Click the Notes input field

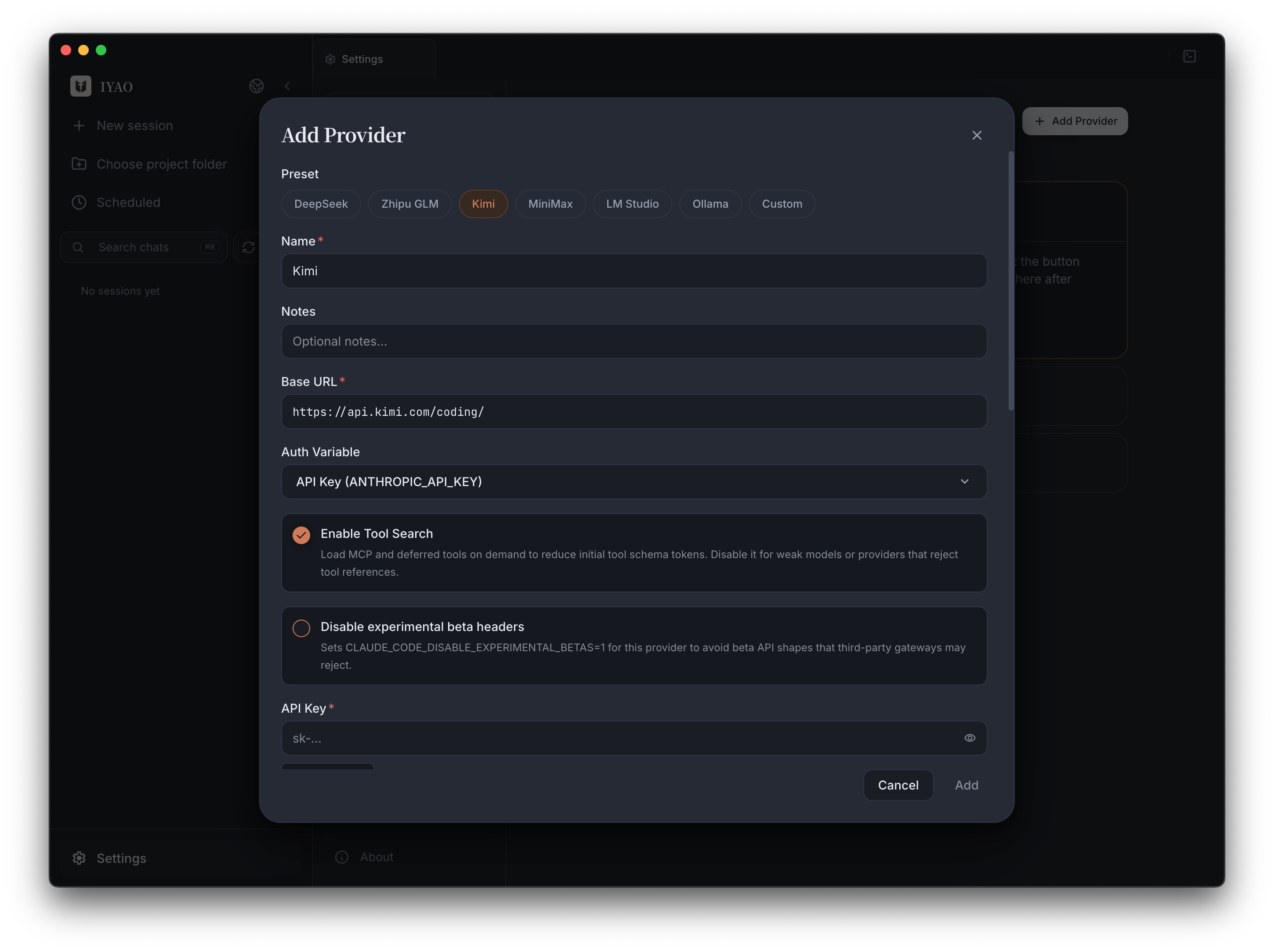(x=633, y=341)
